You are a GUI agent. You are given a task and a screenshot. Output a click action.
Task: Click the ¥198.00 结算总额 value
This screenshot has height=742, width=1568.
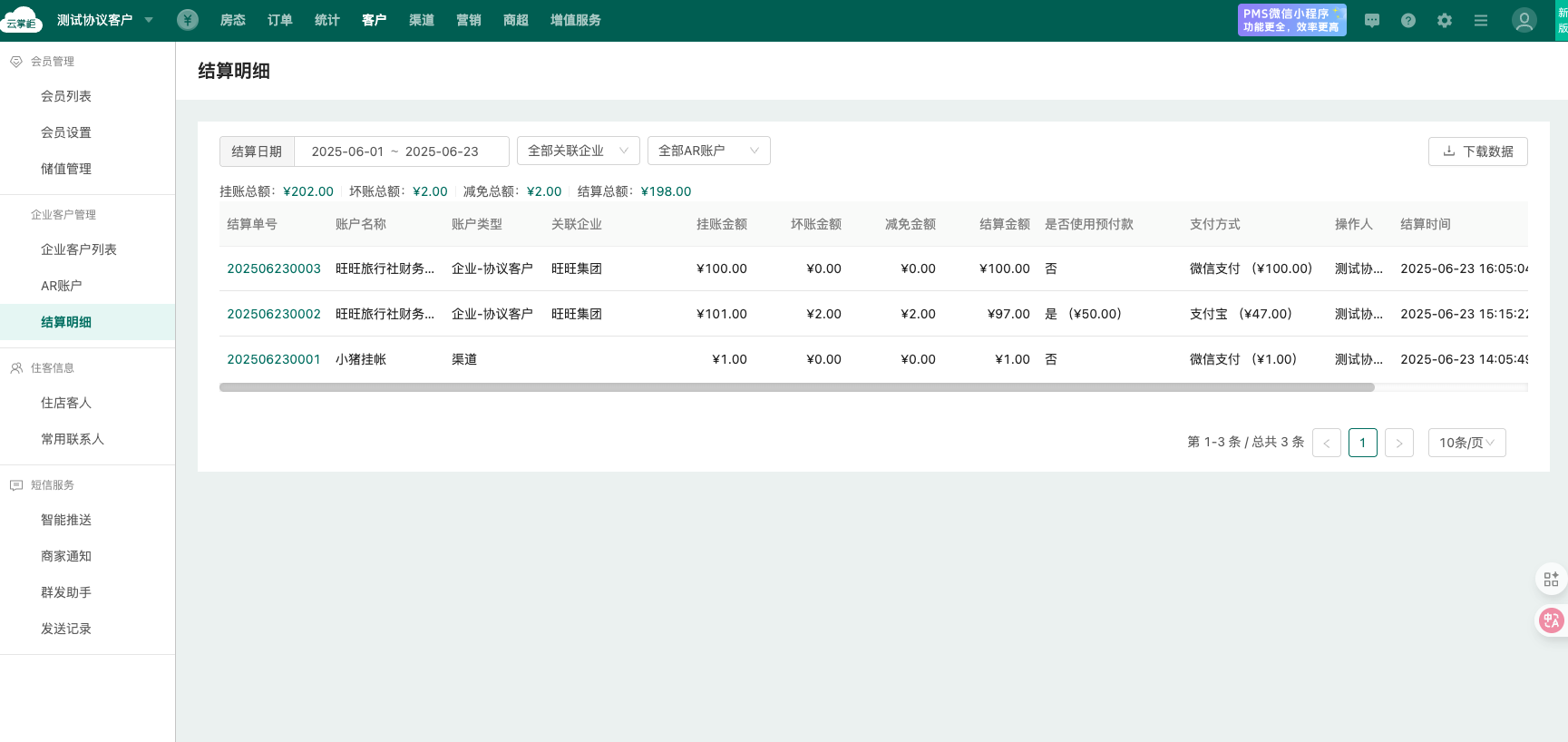coord(666,191)
